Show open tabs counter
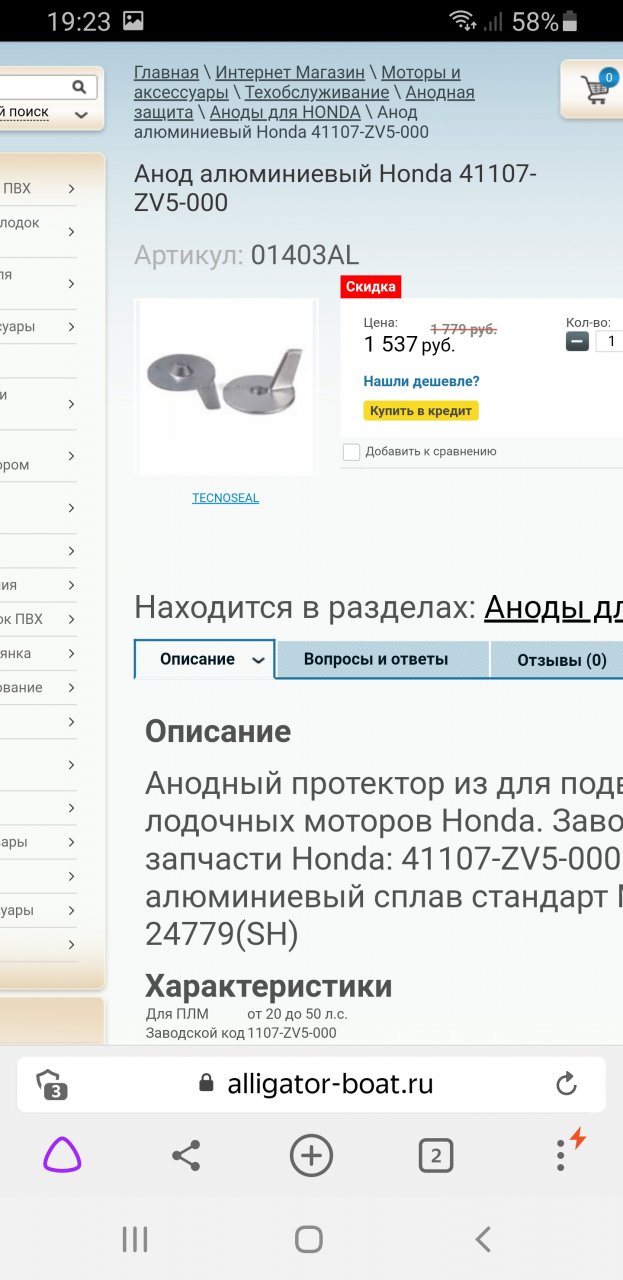The height and width of the screenshot is (1280, 623). tap(435, 1156)
